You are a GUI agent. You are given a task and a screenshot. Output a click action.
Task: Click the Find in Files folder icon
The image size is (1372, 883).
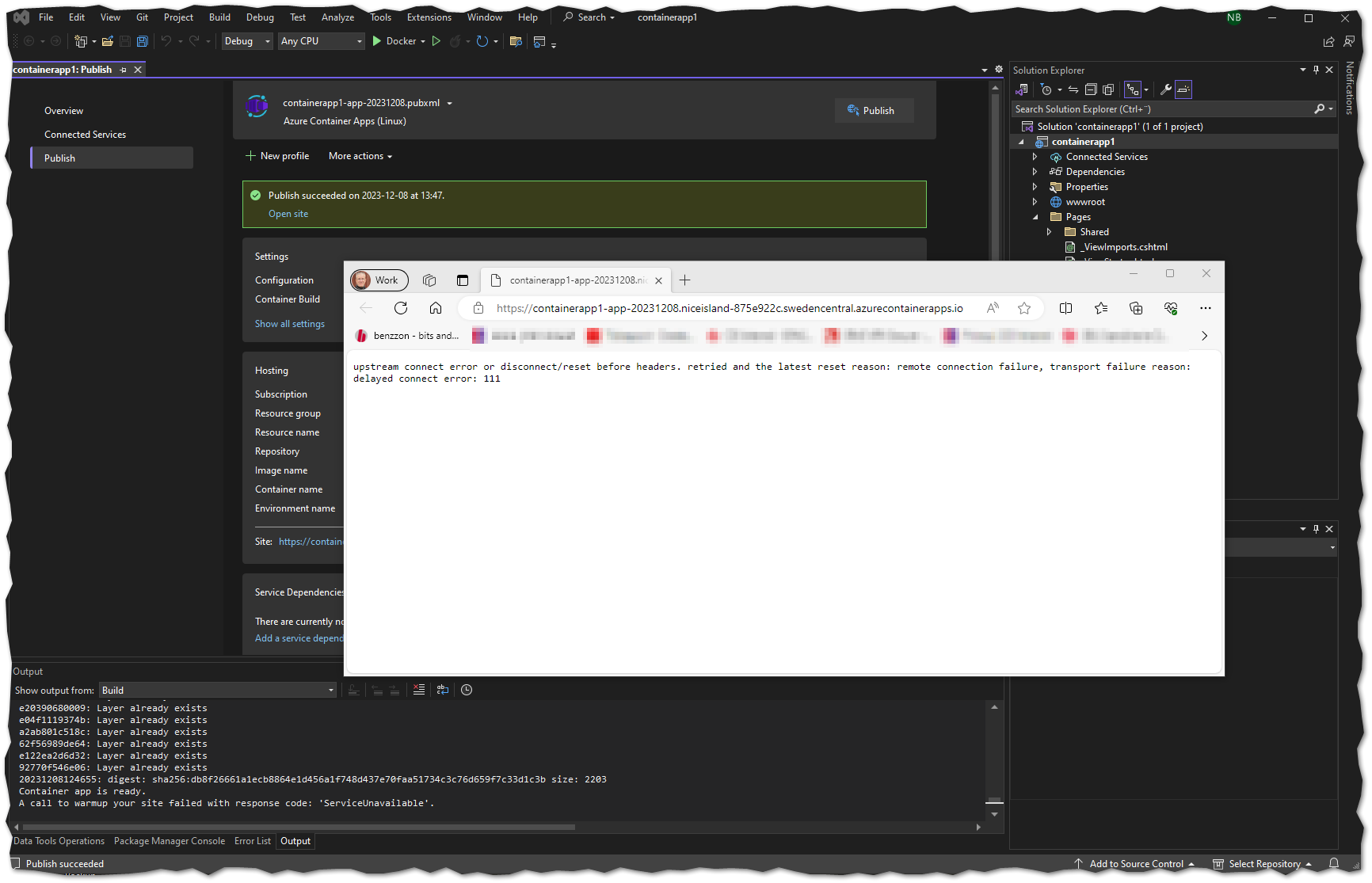[516, 41]
